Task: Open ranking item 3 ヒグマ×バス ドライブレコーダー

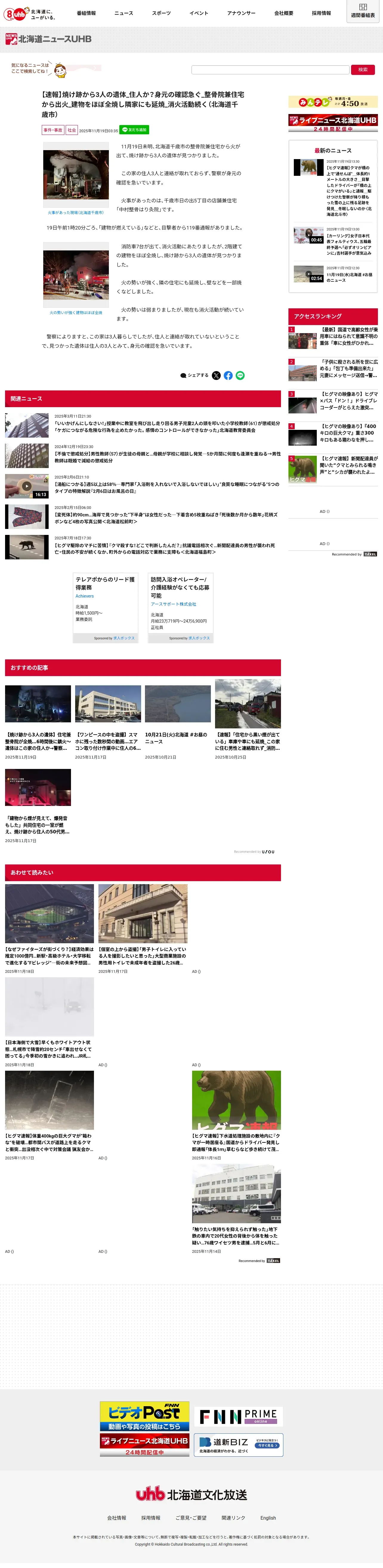Action: point(333,402)
